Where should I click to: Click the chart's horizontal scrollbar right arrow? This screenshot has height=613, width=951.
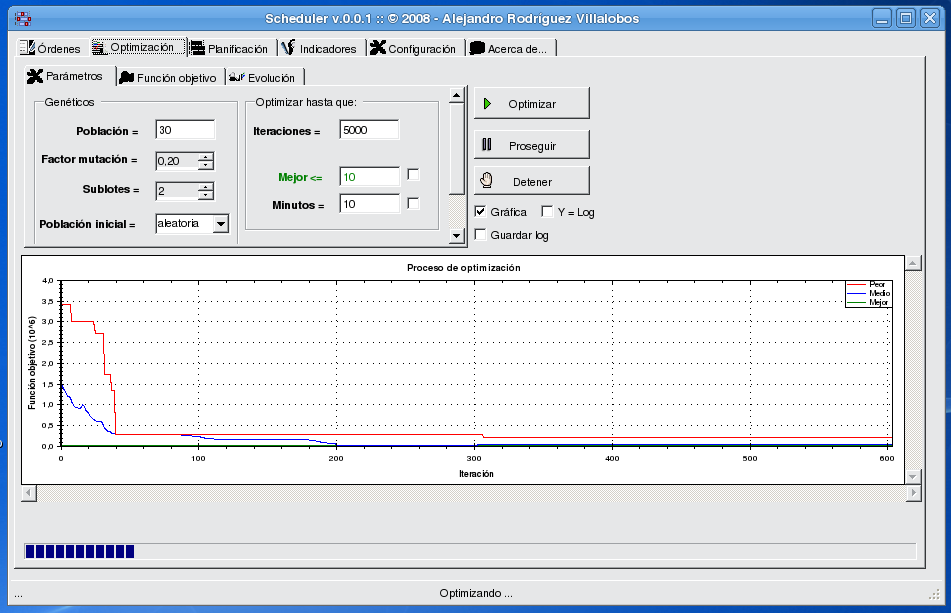(912, 493)
